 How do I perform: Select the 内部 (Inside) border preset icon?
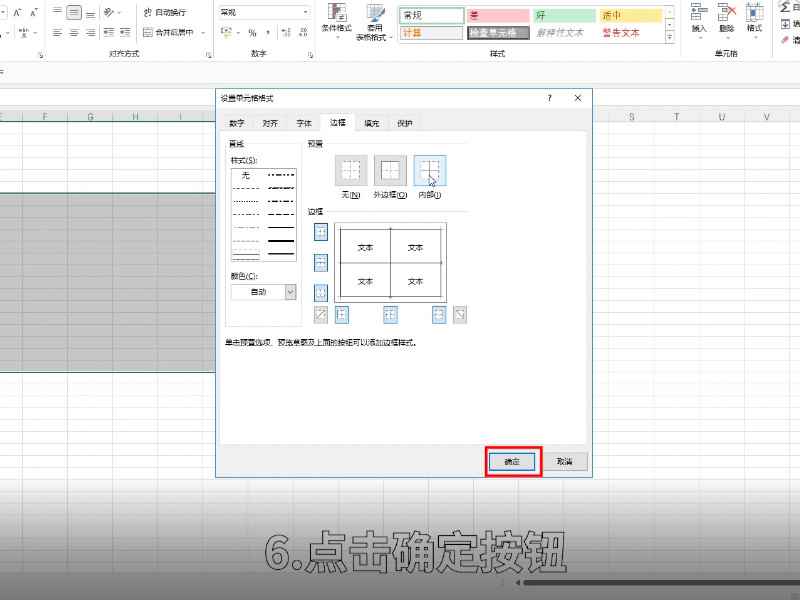coord(429,171)
